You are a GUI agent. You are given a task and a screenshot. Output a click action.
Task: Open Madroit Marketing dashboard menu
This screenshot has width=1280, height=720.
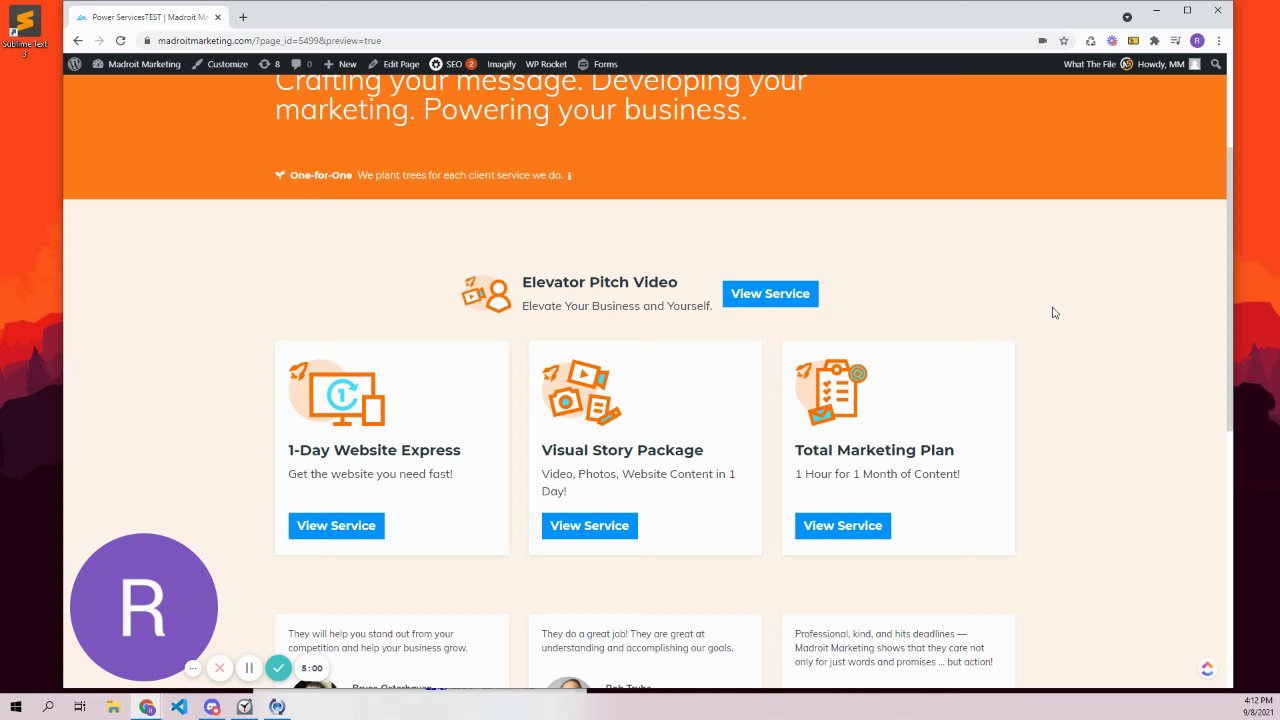(x=137, y=64)
